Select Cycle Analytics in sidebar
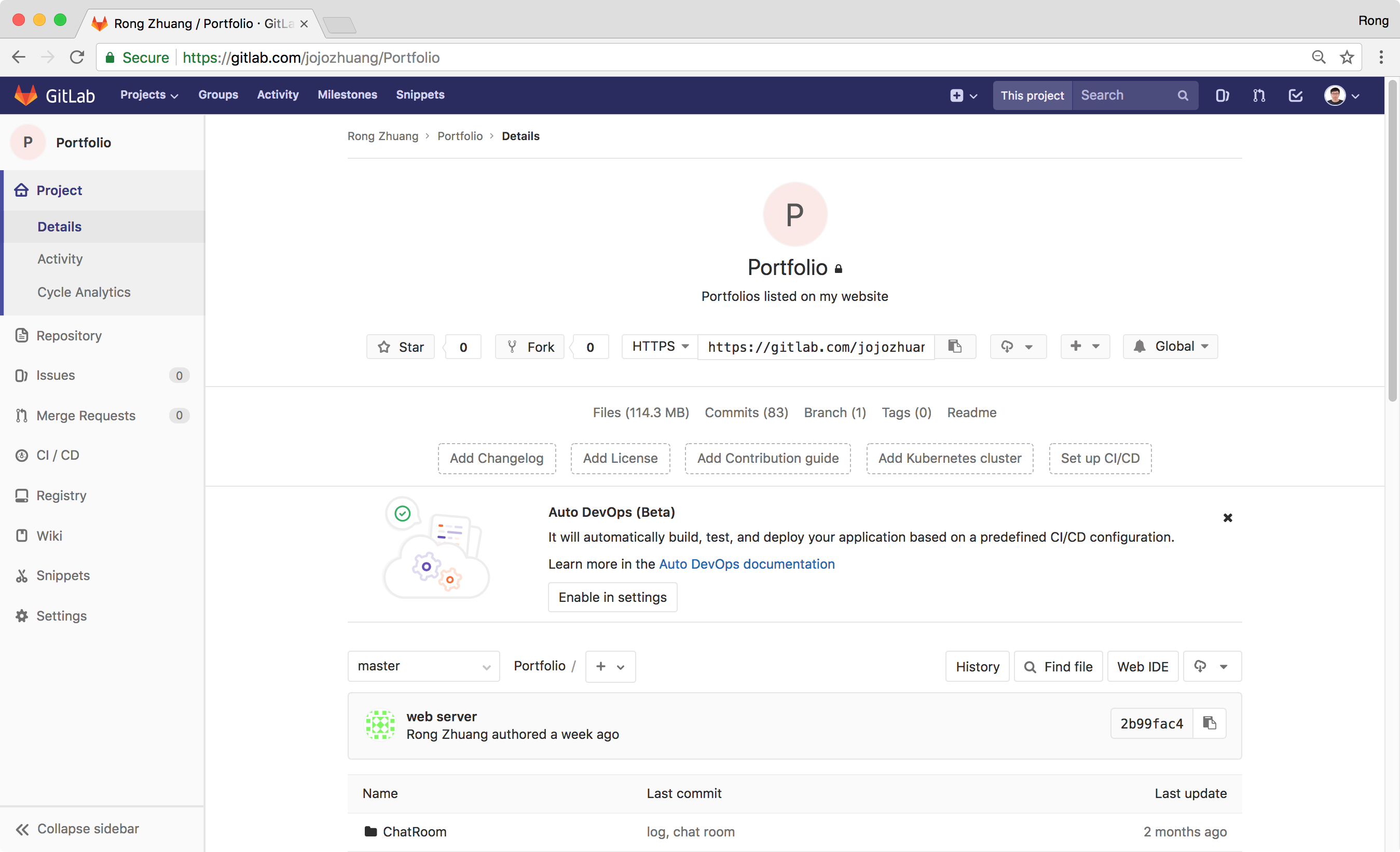 (x=84, y=292)
